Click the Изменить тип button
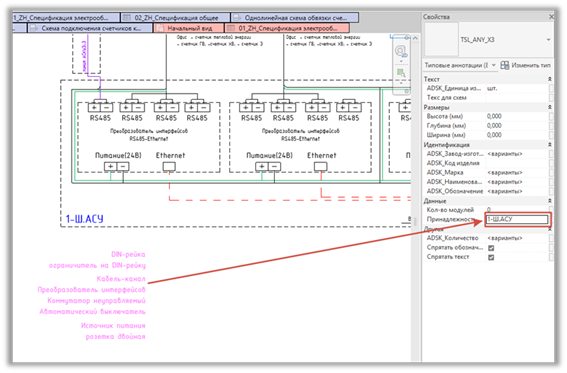This screenshot has width=567, height=373. click(x=526, y=65)
